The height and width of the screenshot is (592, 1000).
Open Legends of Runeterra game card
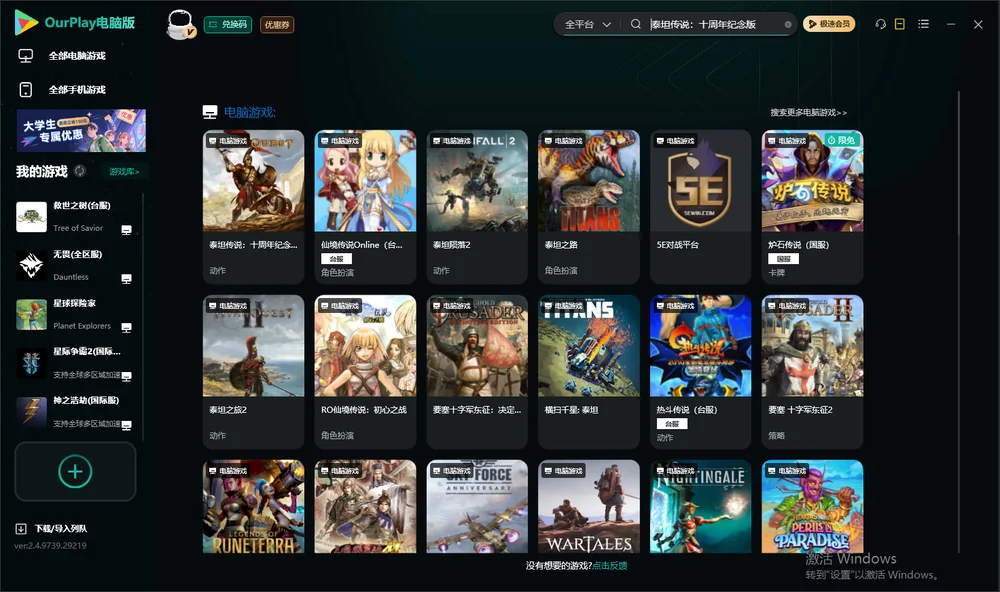[253, 507]
